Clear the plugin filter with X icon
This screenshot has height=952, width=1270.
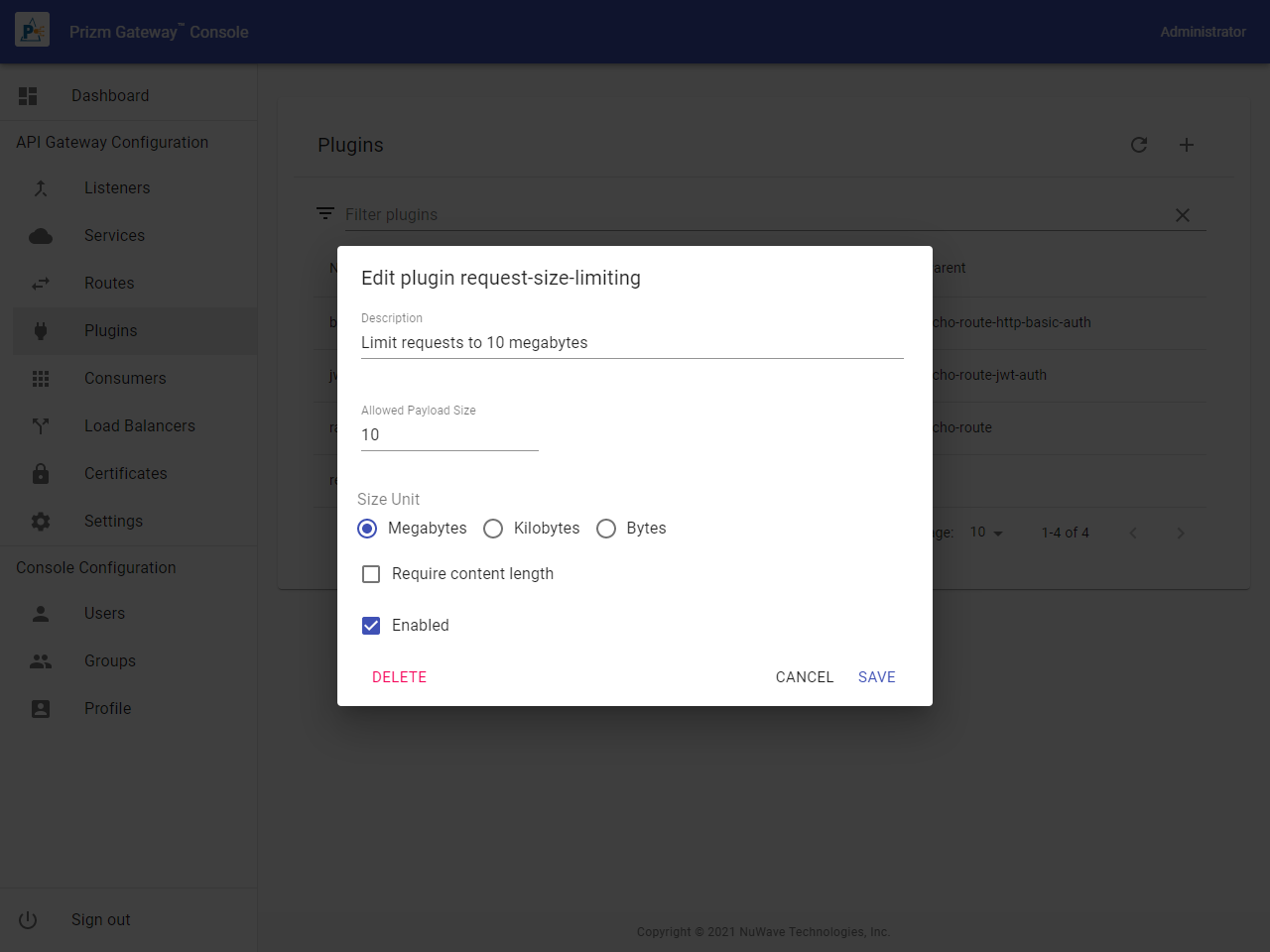click(x=1182, y=215)
